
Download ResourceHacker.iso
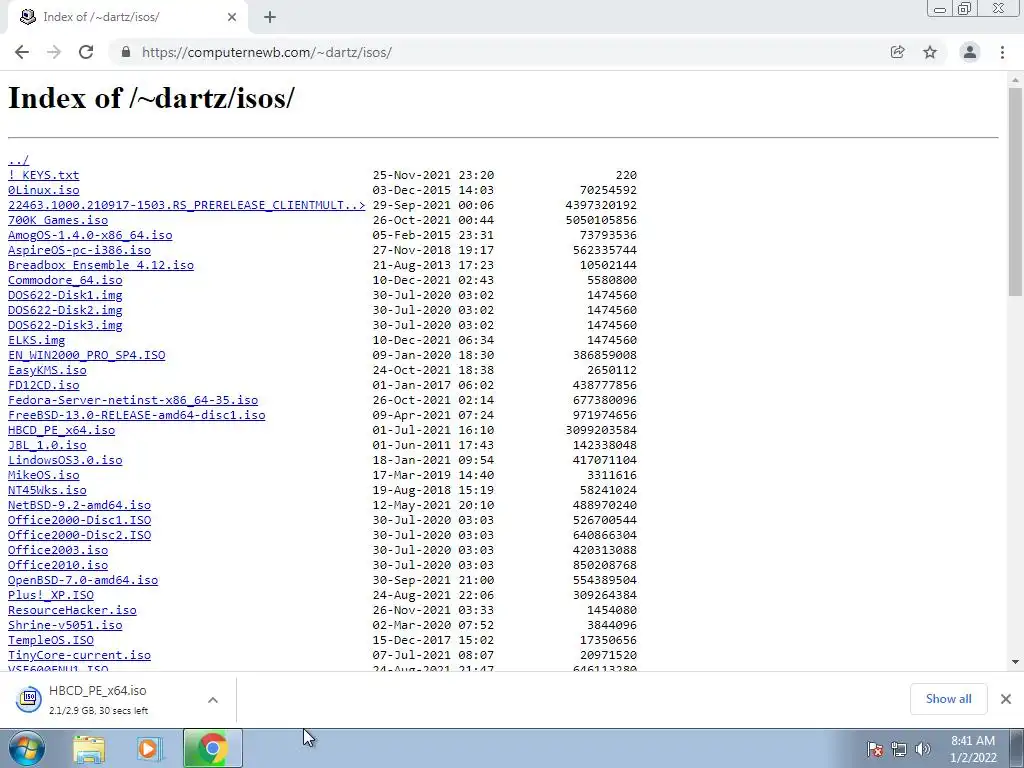72,611
